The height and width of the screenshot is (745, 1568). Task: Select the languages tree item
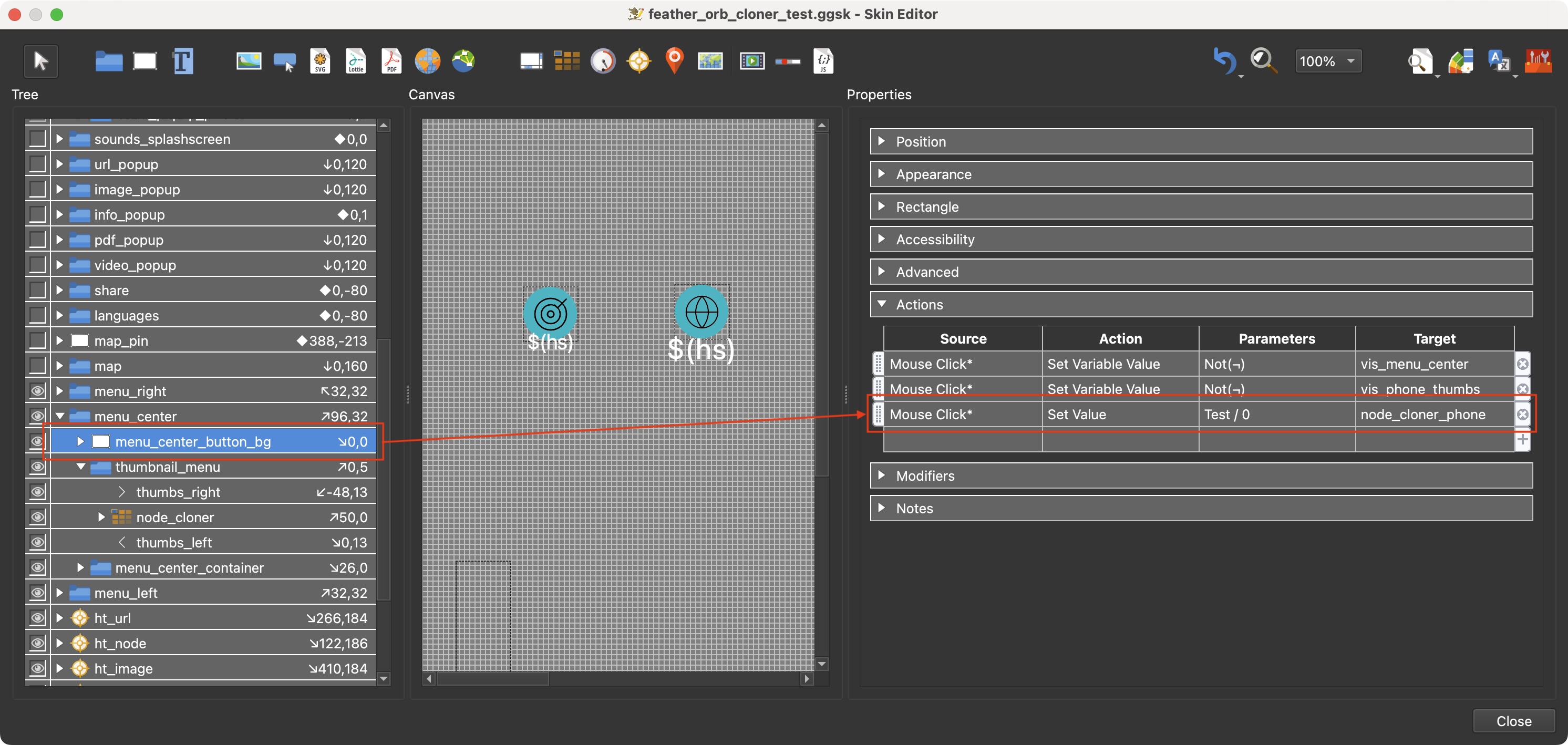[x=213, y=315]
